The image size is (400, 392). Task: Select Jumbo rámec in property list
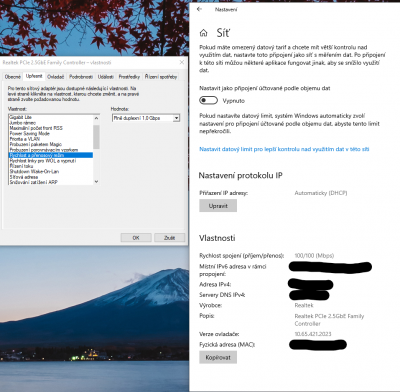click(x=23, y=123)
